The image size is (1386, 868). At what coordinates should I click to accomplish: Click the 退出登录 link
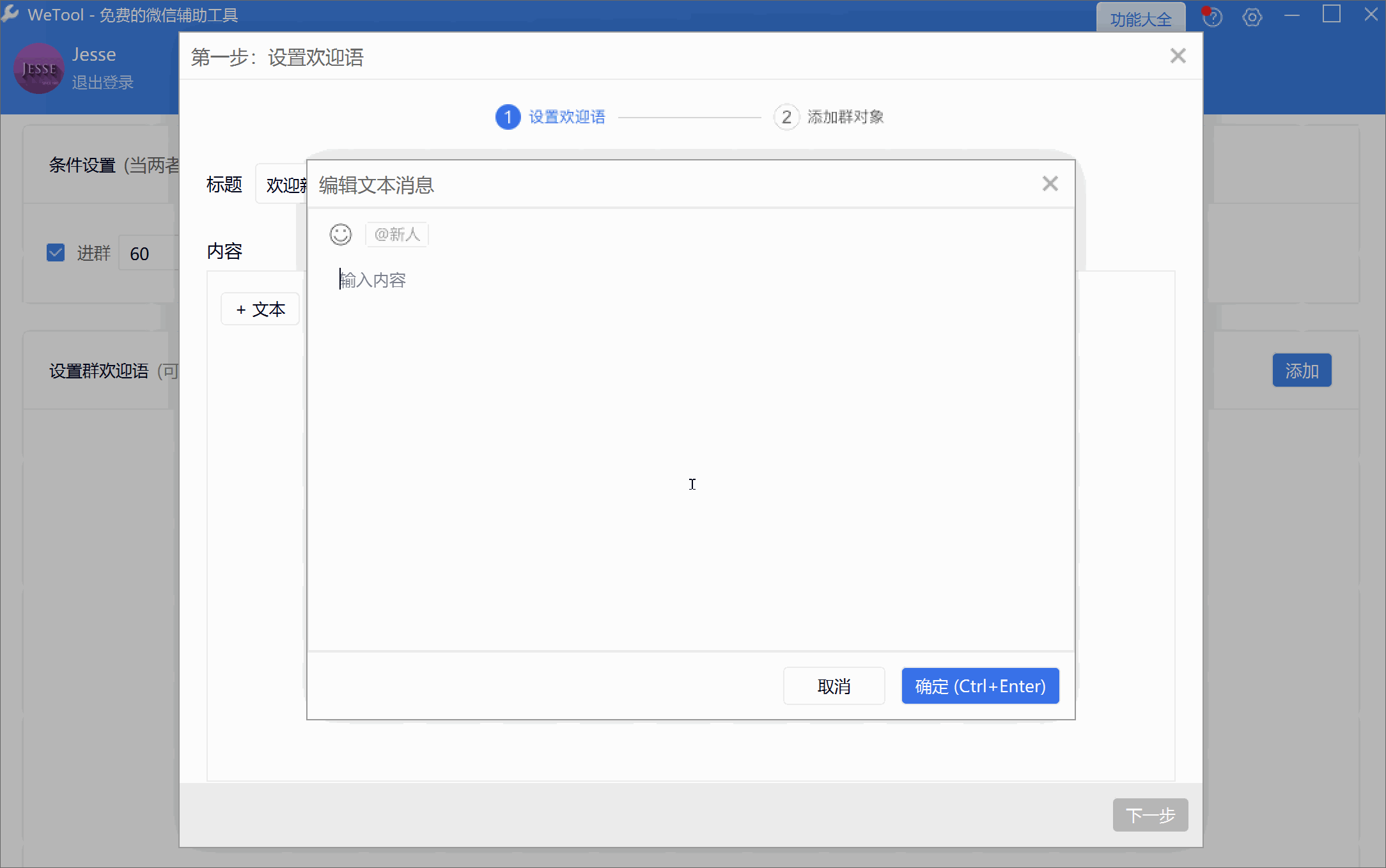[x=102, y=82]
